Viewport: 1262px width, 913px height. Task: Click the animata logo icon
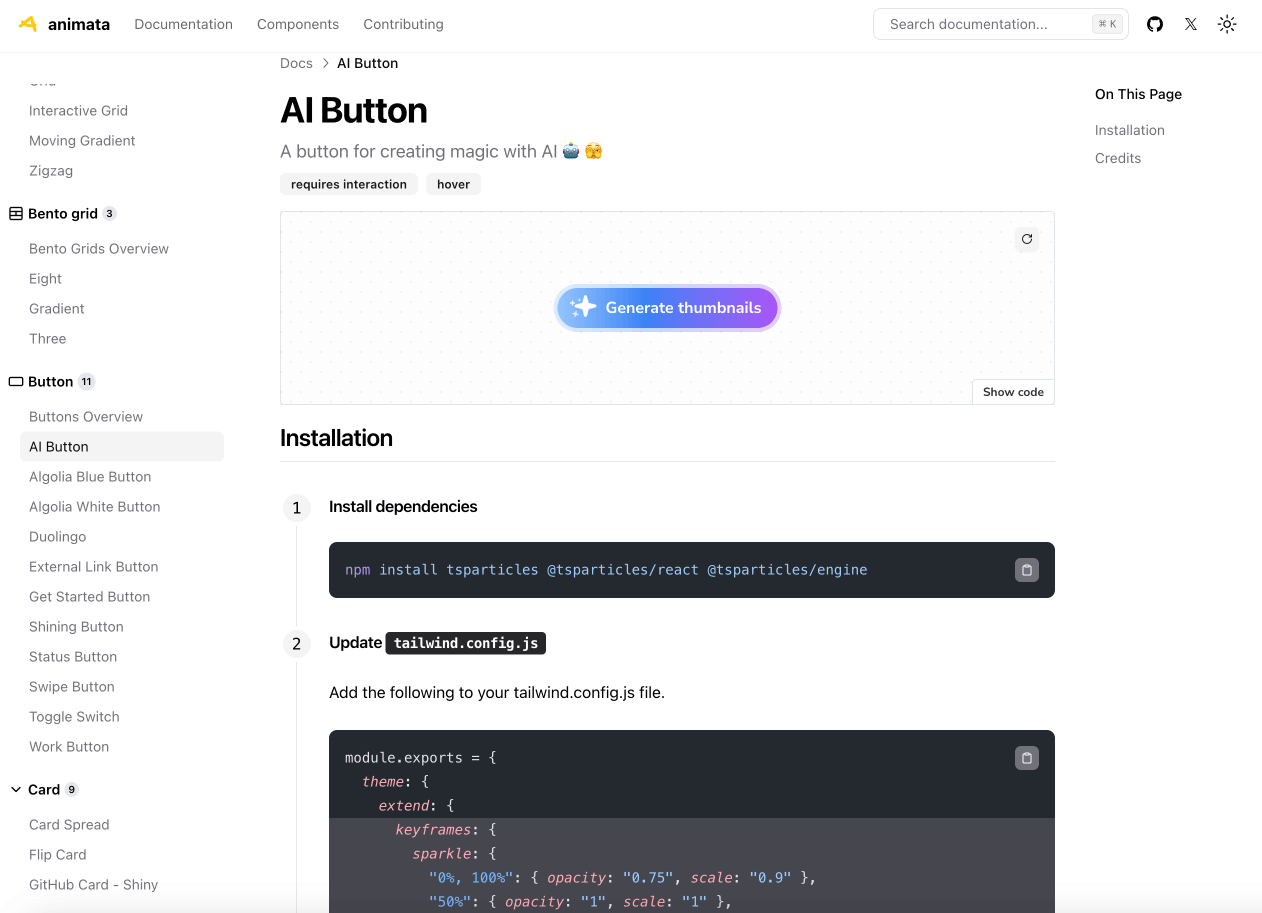coord(28,24)
